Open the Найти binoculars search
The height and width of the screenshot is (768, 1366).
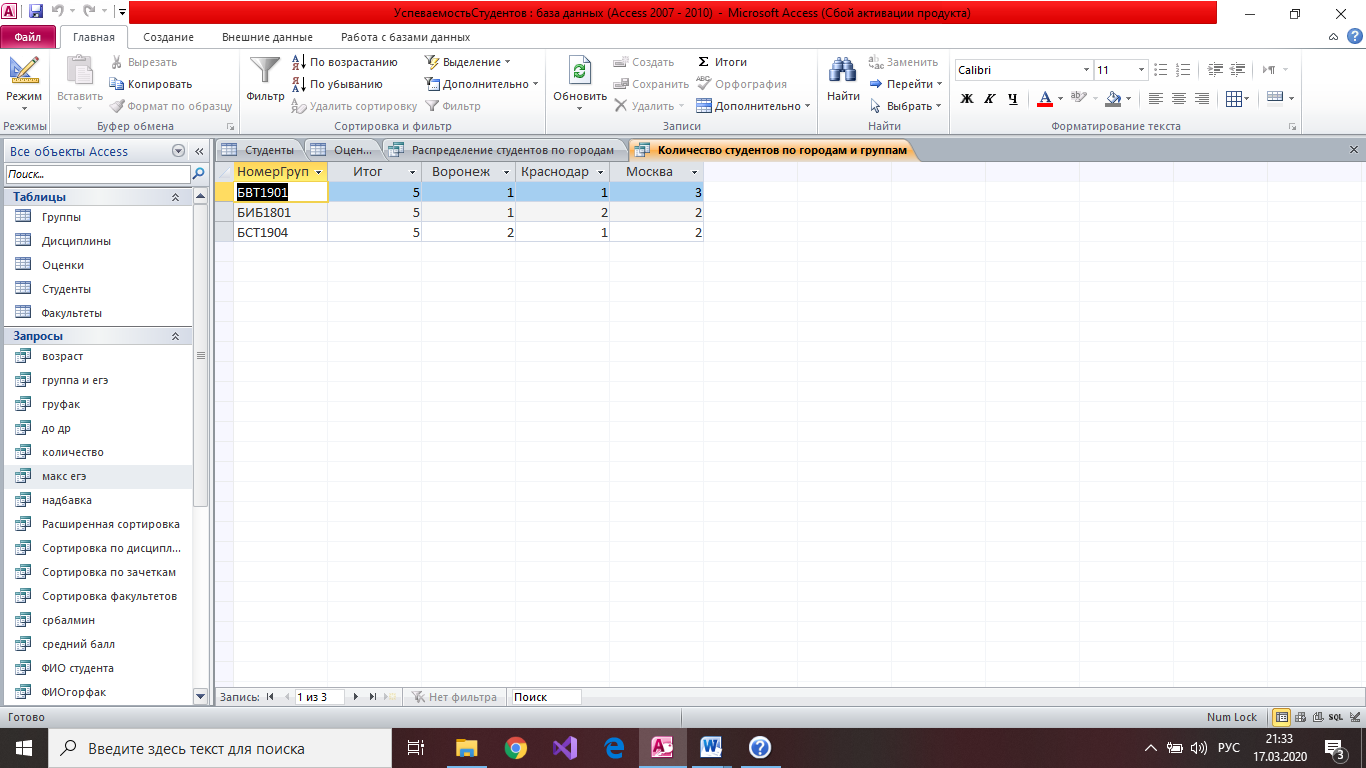point(843,82)
